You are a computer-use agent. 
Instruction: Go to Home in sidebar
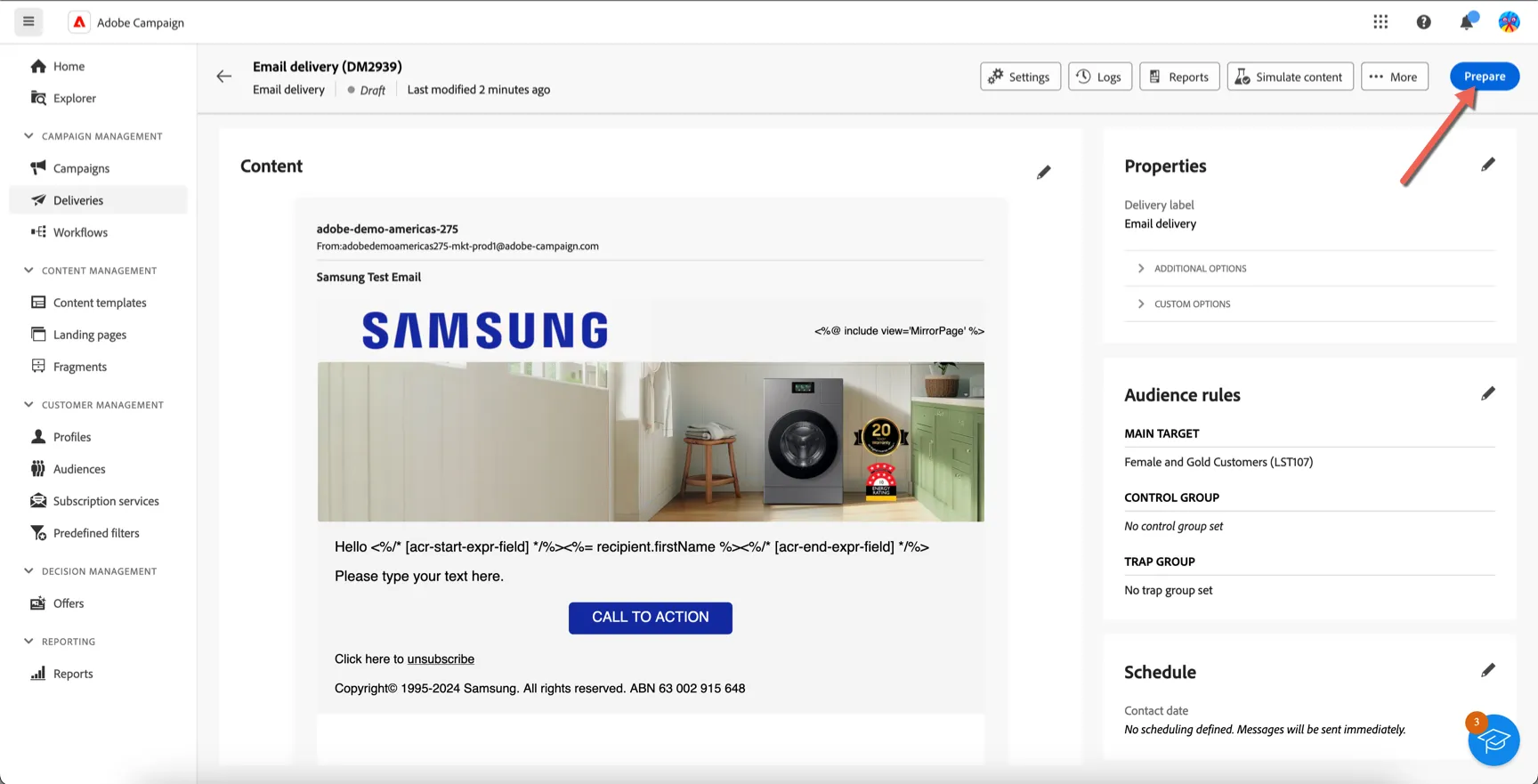coord(98,66)
